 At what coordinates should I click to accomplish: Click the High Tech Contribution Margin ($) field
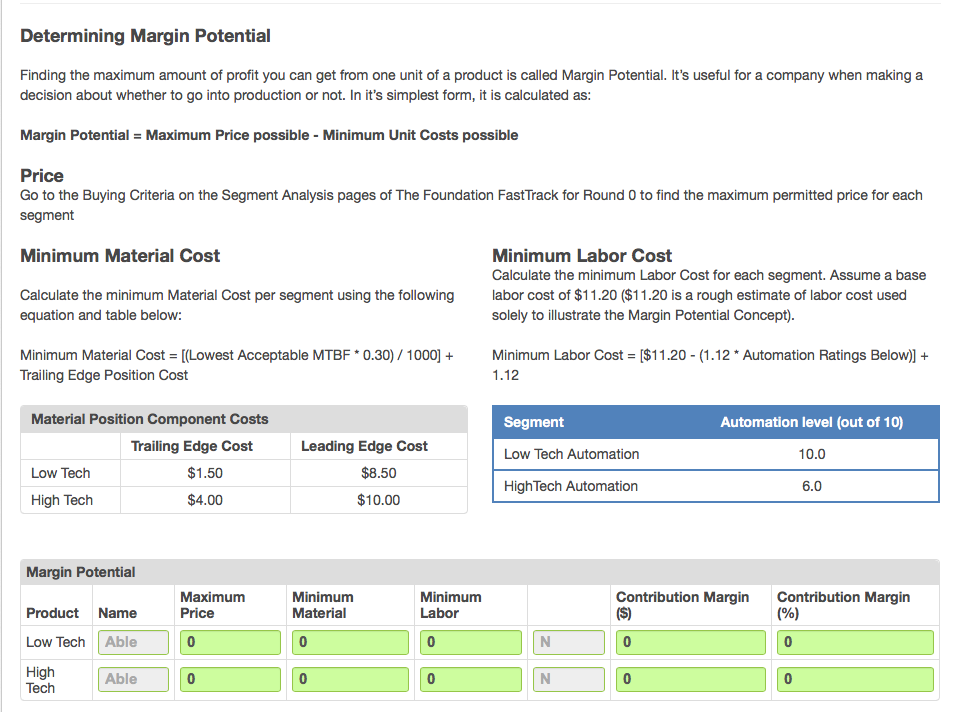coord(690,679)
